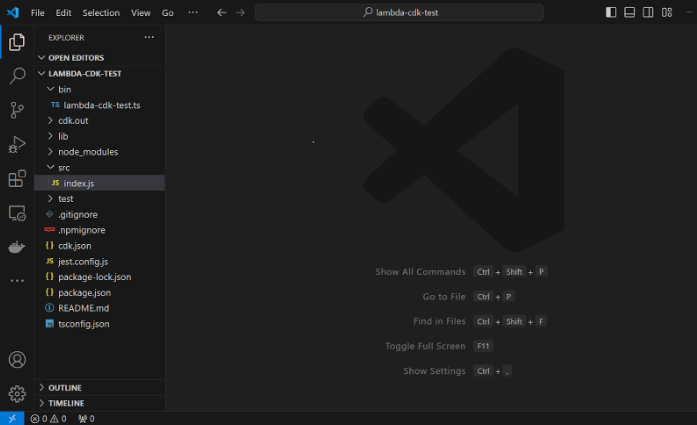Image resolution: width=697 pixels, height=425 pixels.
Task: Open problems errors and warnings status item
Action: click(x=48, y=419)
